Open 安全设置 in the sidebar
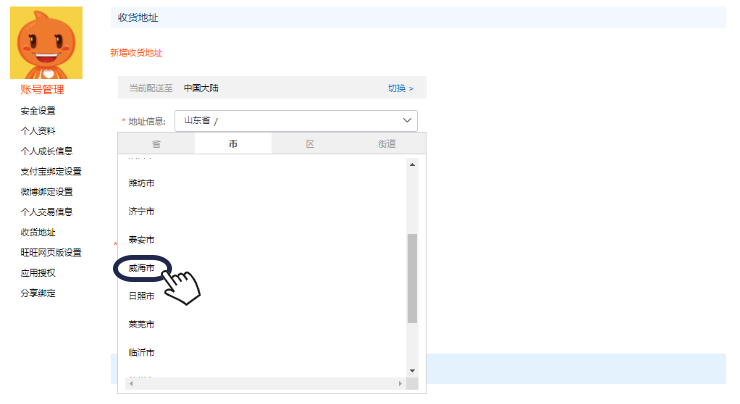 point(38,111)
